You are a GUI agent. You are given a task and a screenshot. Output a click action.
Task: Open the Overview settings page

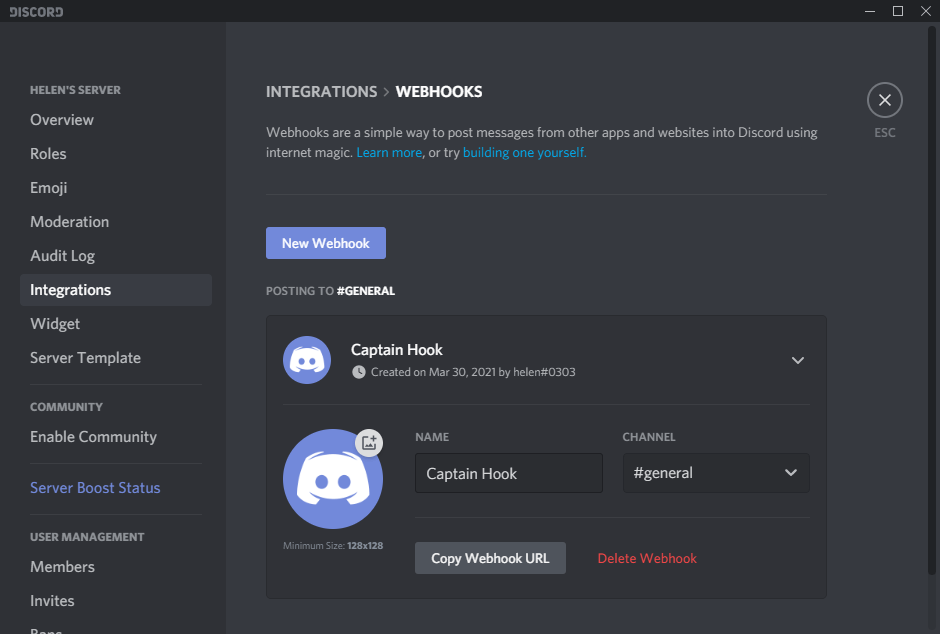click(x=62, y=120)
